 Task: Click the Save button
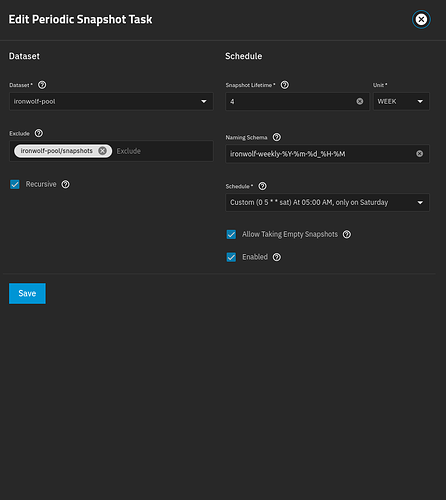tap(27, 293)
